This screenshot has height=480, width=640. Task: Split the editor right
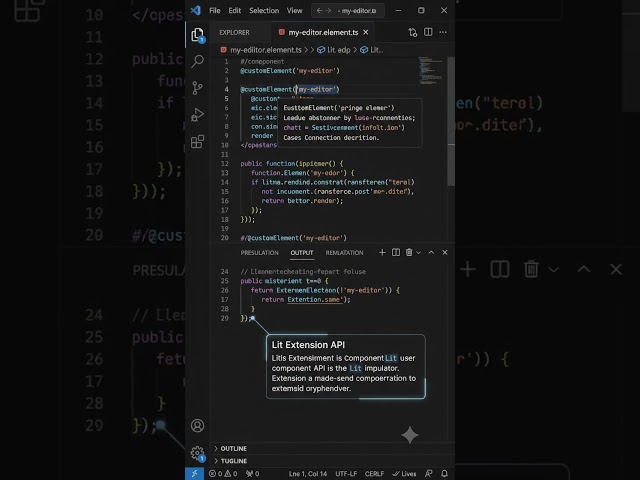[428, 32]
